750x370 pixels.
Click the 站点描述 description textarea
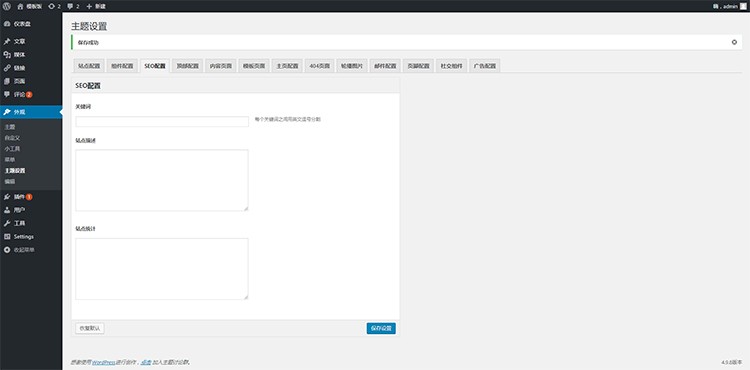pos(162,180)
